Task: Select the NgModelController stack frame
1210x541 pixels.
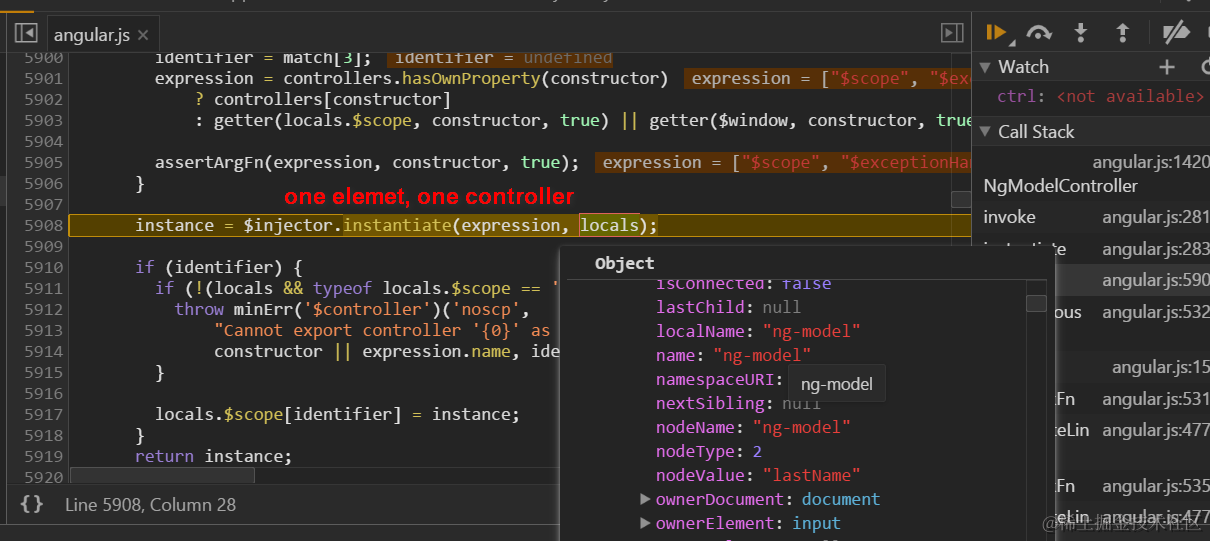Action: coord(1060,186)
